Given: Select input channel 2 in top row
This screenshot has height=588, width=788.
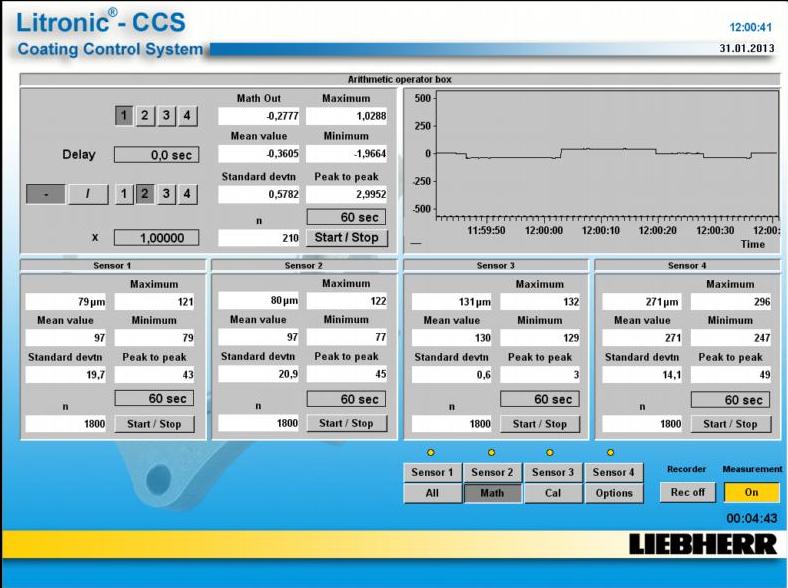Looking at the screenshot, I should (145, 116).
